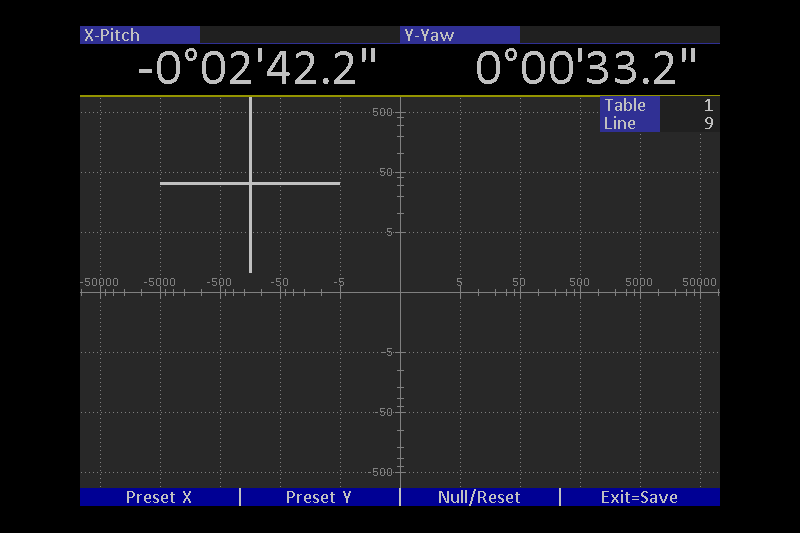Viewport: 800px width, 533px height.
Task: Click the crosshair target marker on the plot
Action: point(251,184)
